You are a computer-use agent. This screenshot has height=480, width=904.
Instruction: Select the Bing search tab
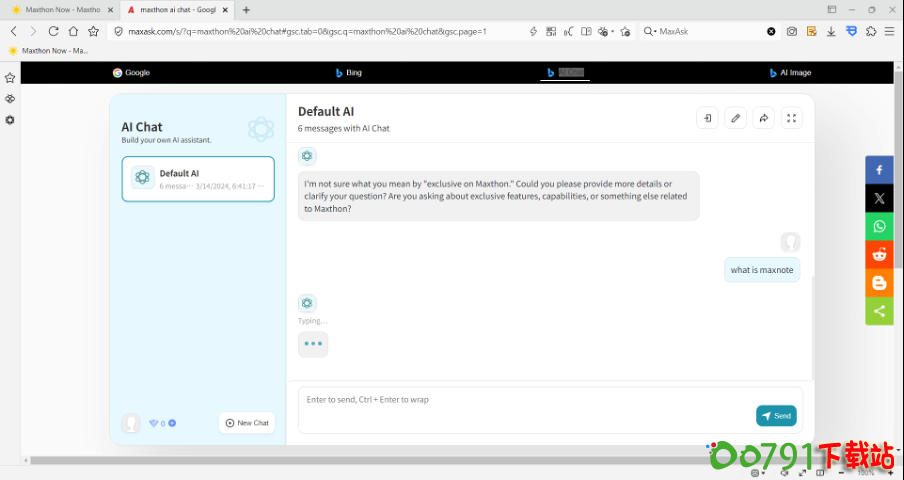349,73
